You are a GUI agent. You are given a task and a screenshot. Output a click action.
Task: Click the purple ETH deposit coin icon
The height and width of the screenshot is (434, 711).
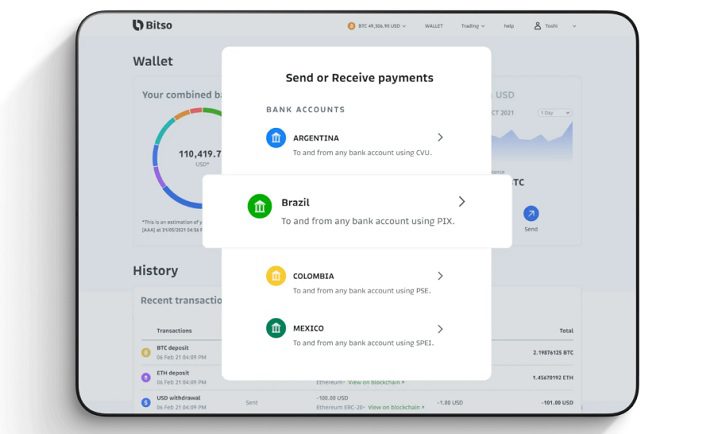point(146,376)
